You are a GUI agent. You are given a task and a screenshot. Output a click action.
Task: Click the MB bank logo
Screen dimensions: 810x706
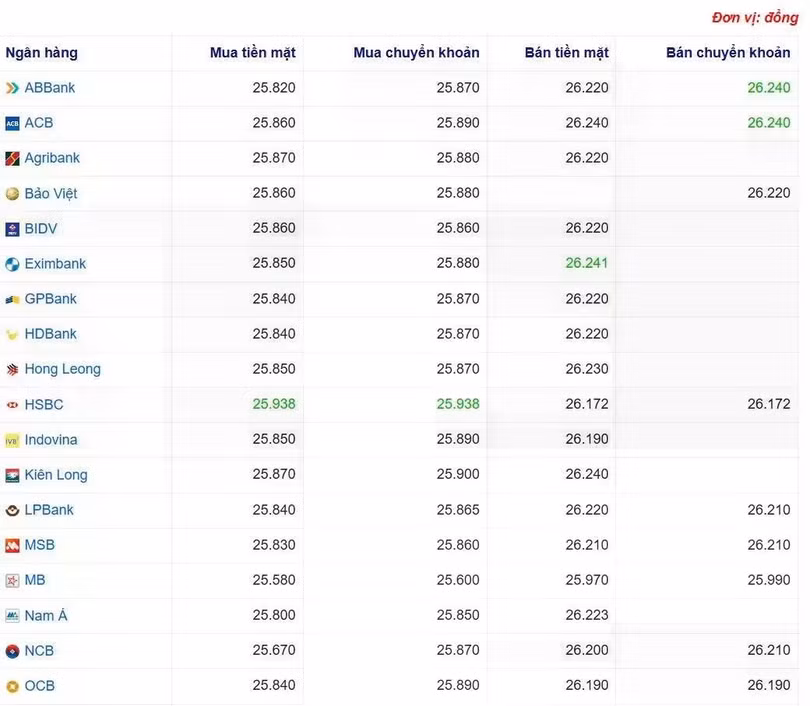pos(11,580)
